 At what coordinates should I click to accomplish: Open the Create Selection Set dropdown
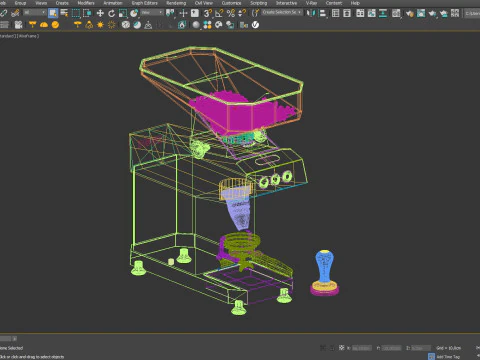point(282,13)
